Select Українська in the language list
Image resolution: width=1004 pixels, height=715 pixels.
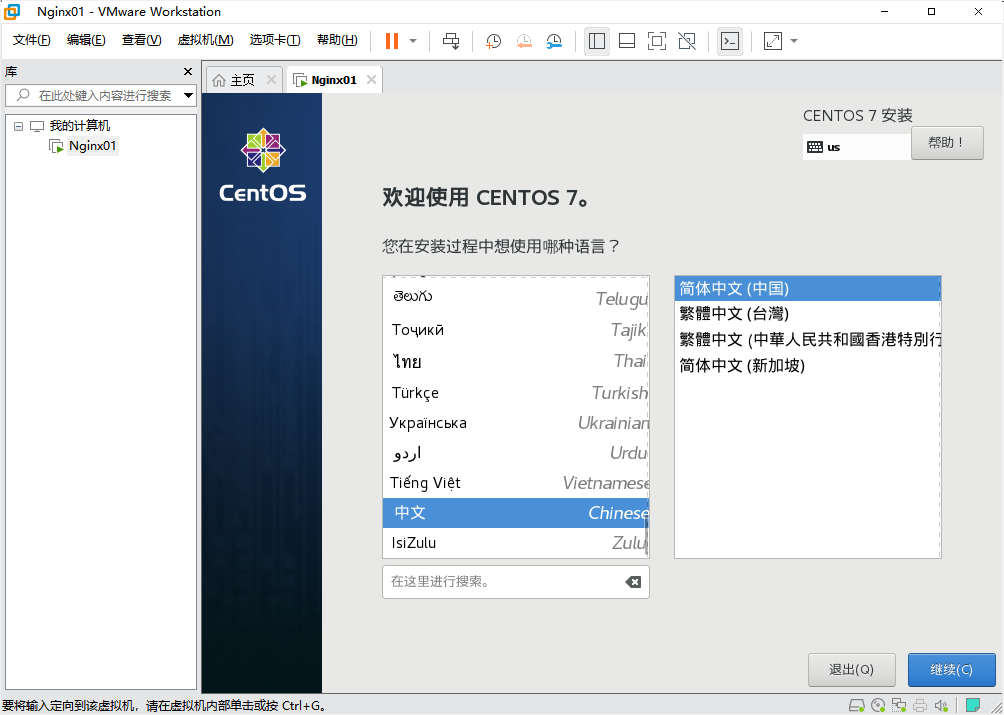(515, 423)
